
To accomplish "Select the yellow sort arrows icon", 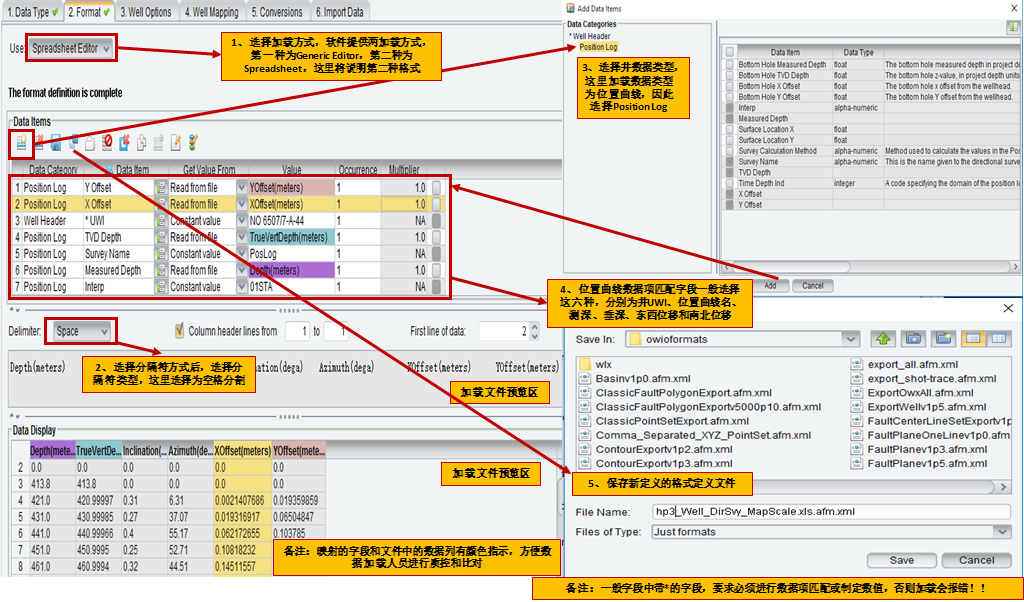I will click(191, 143).
